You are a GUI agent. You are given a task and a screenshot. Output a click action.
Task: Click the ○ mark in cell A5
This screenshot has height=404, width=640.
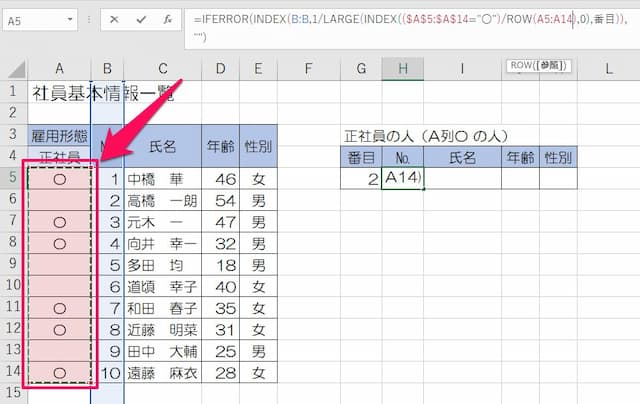[x=60, y=179]
